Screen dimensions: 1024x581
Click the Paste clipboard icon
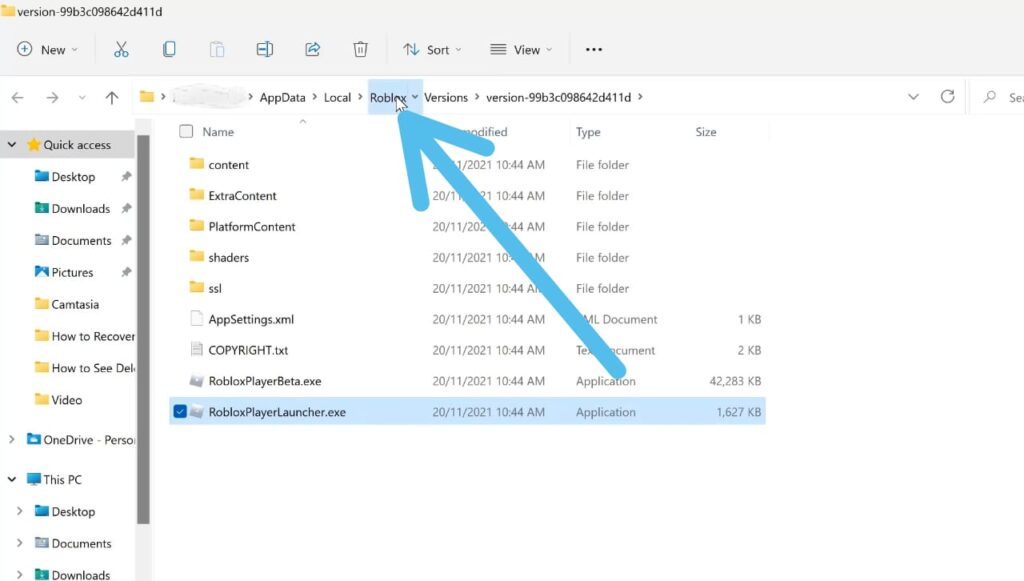[217, 50]
